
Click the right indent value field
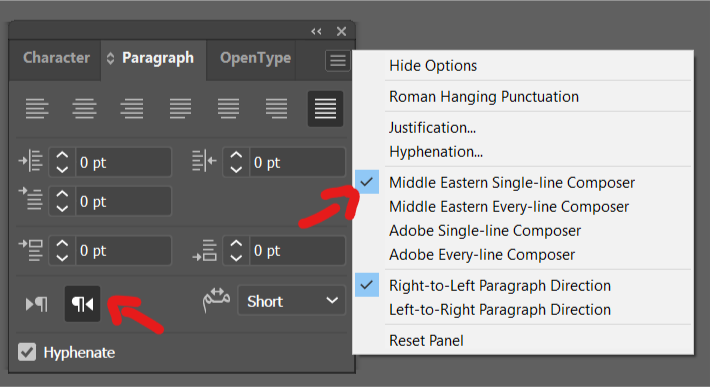point(297,162)
